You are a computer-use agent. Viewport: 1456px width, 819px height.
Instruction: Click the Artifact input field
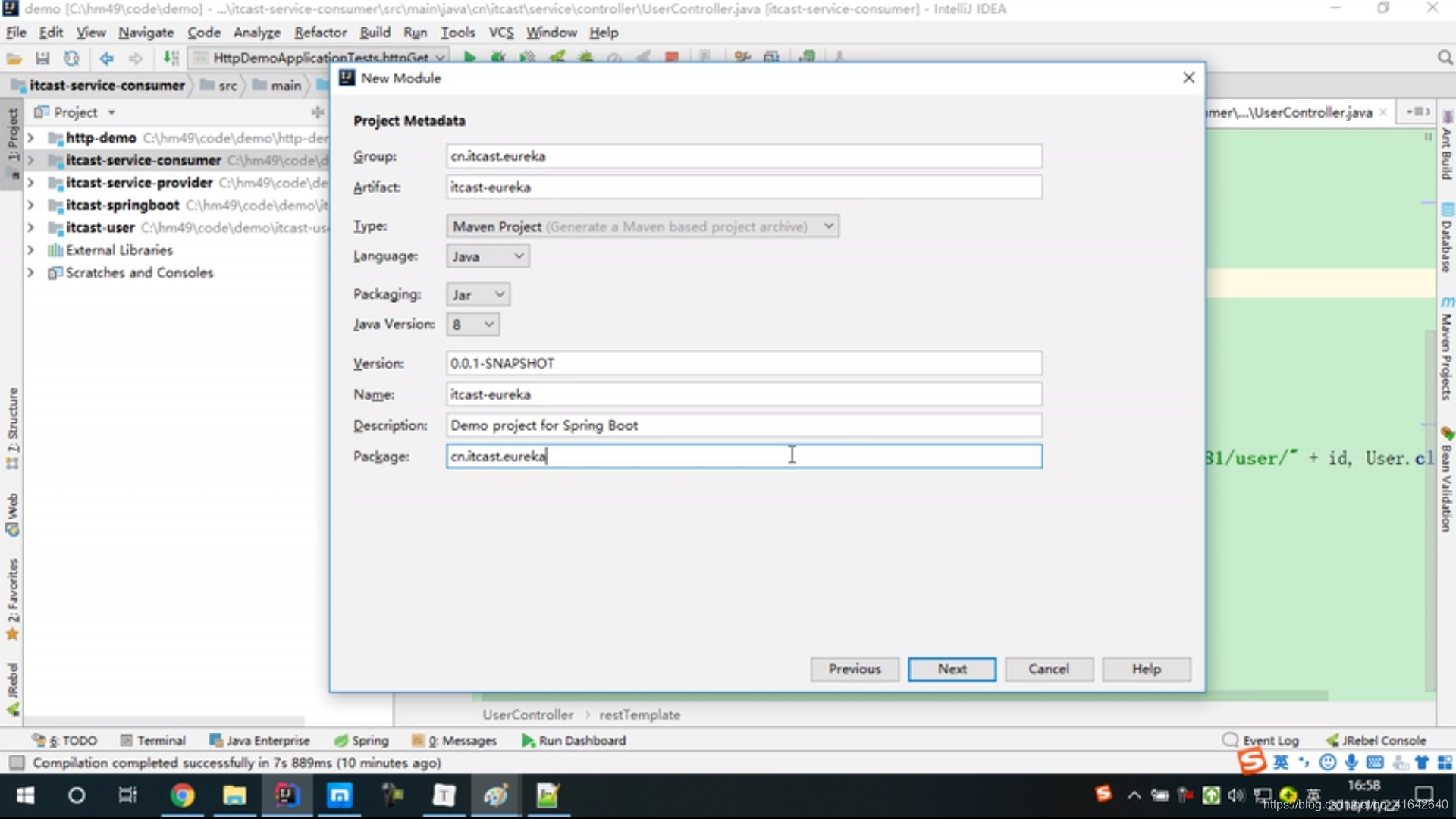coord(744,187)
